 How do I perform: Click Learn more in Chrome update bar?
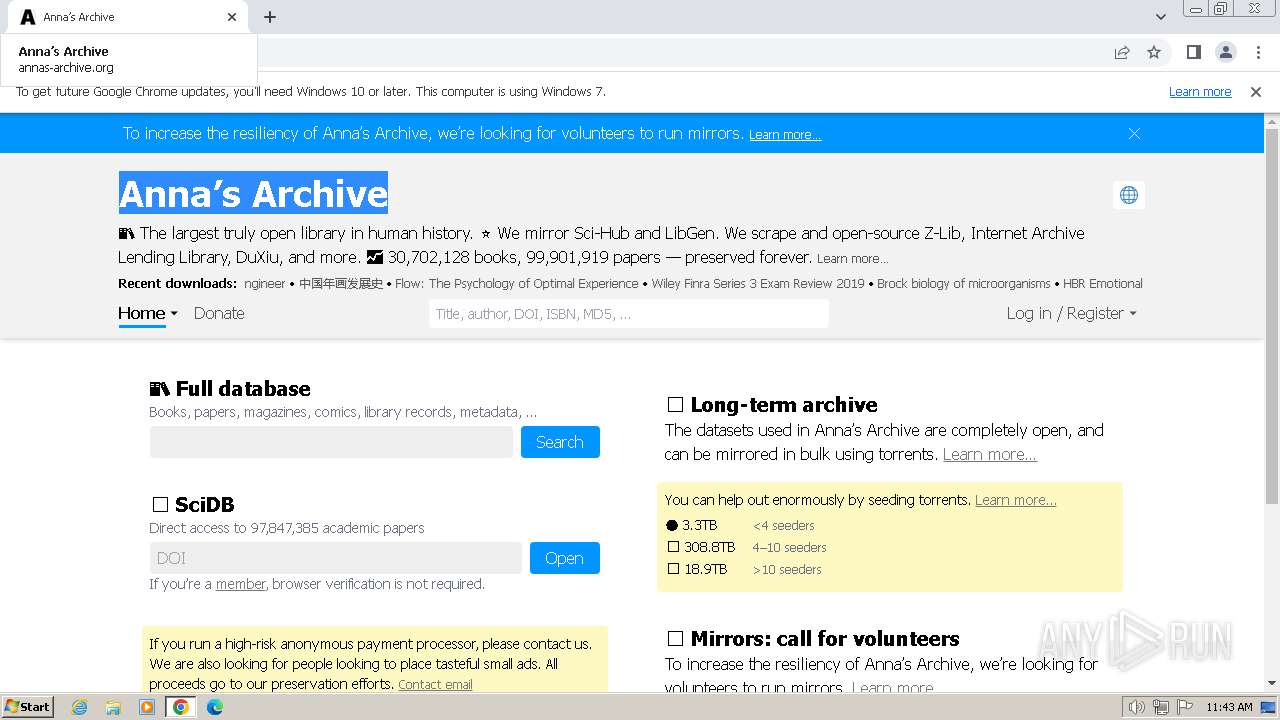coord(1200,92)
